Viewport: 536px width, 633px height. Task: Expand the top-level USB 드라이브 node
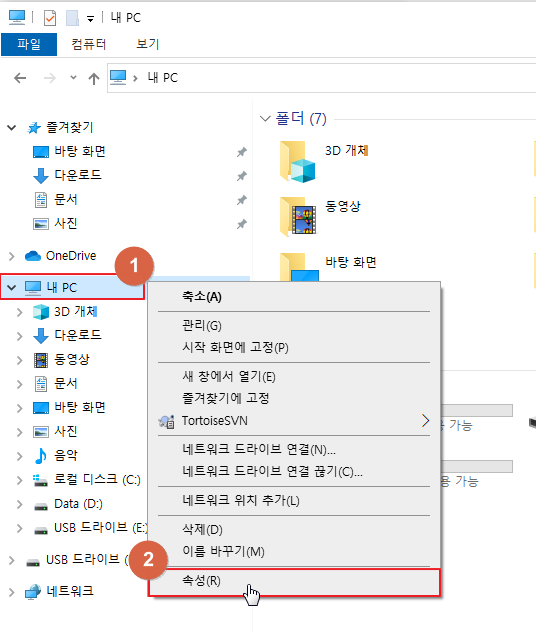(11, 560)
